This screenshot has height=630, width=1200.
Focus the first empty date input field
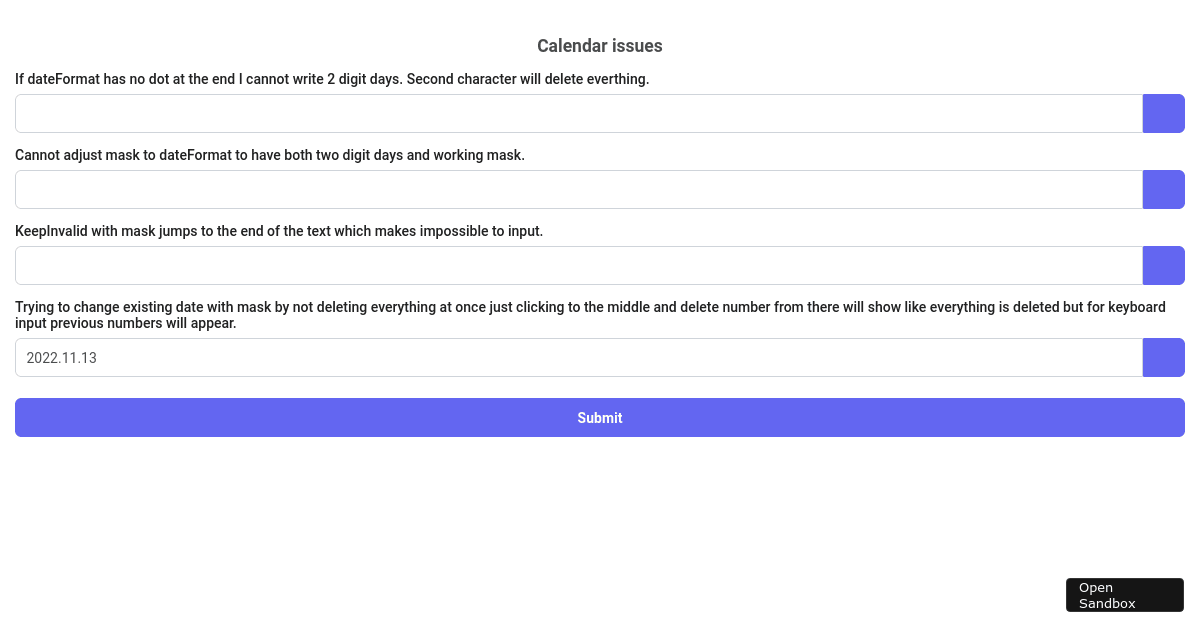coord(578,113)
